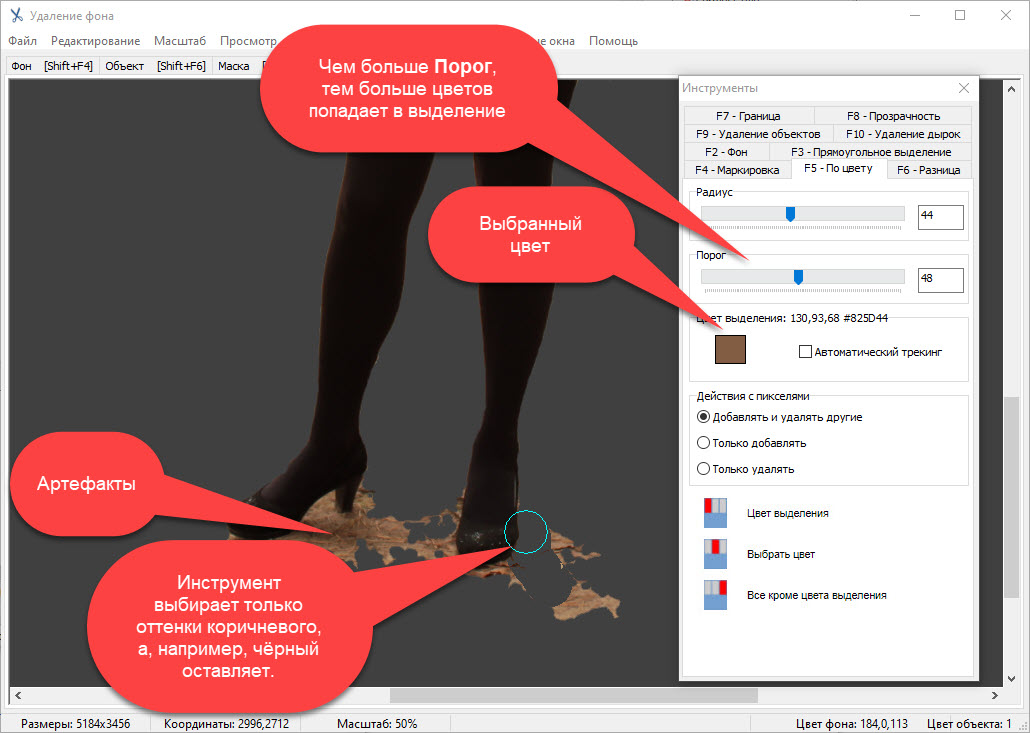
Task: Click the Порог slider handle
Action: 798,277
